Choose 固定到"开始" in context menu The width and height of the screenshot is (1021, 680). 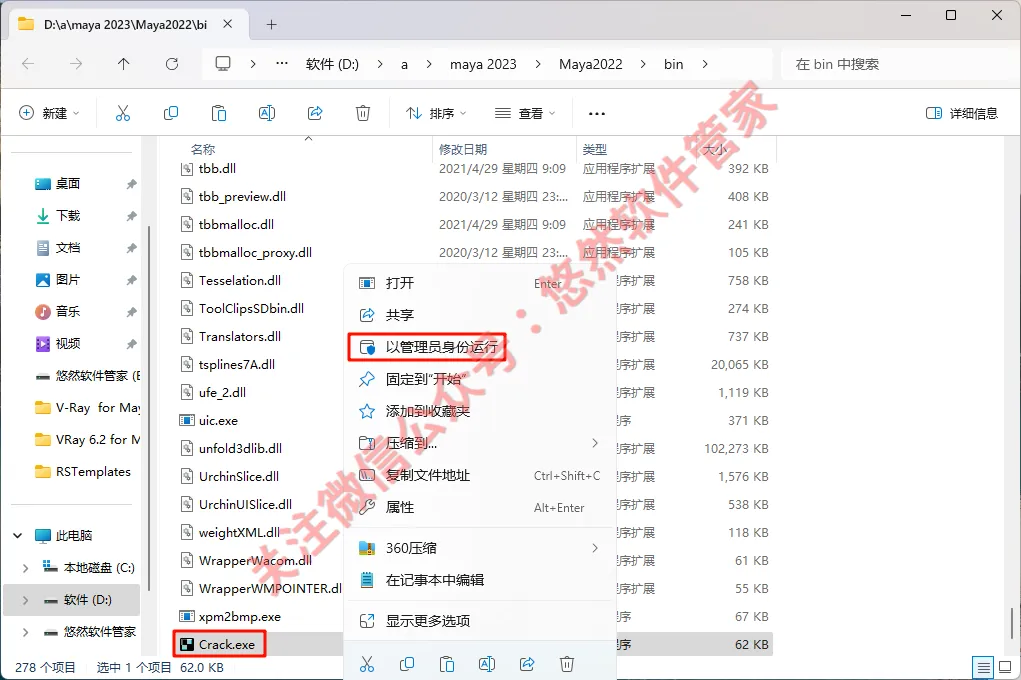click(480, 378)
